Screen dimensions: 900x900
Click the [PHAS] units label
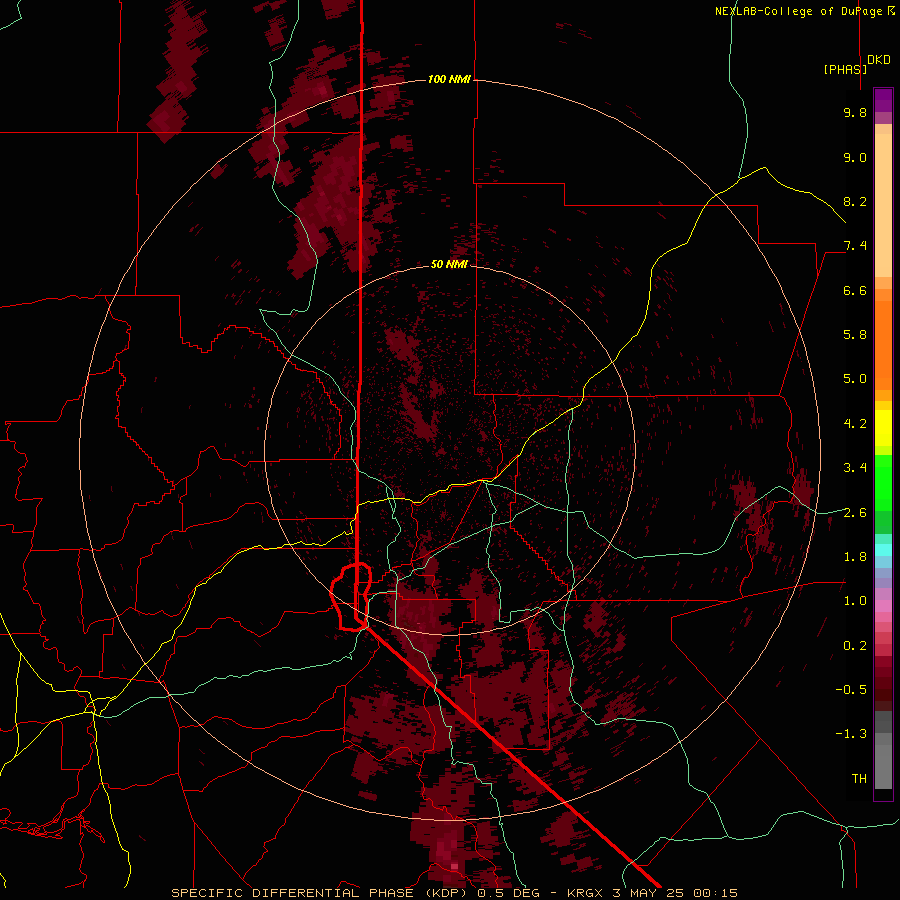coord(845,69)
